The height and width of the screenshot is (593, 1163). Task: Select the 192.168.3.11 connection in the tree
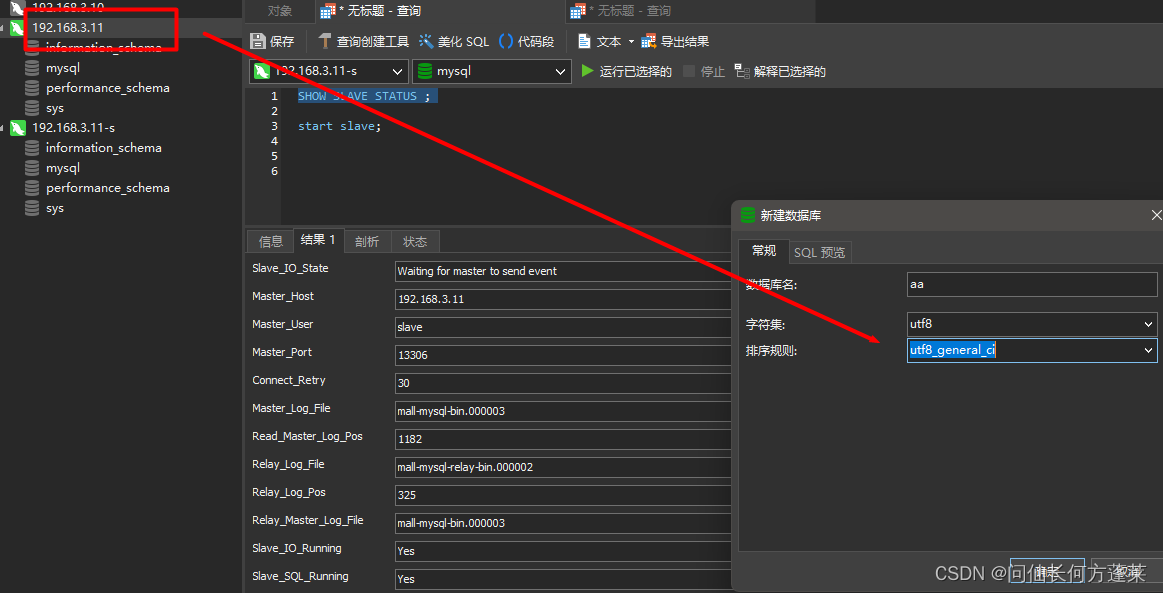67,27
